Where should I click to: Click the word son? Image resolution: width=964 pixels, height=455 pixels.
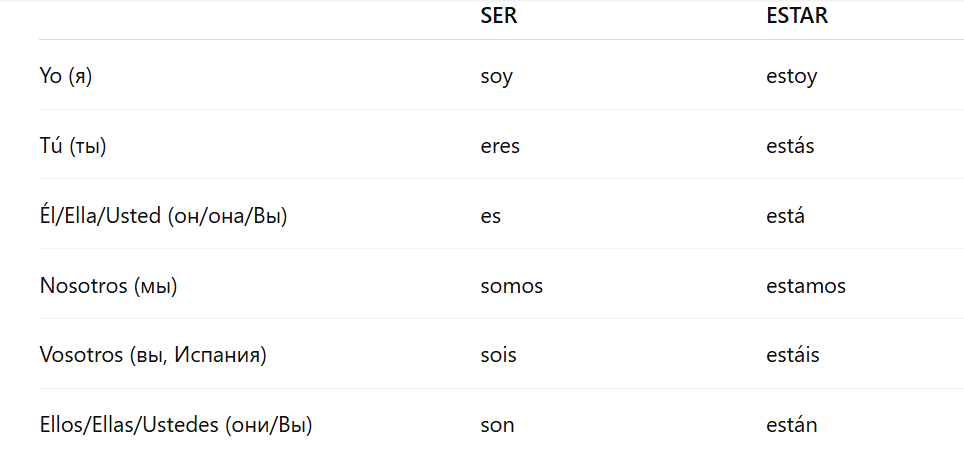pos(497,425)
